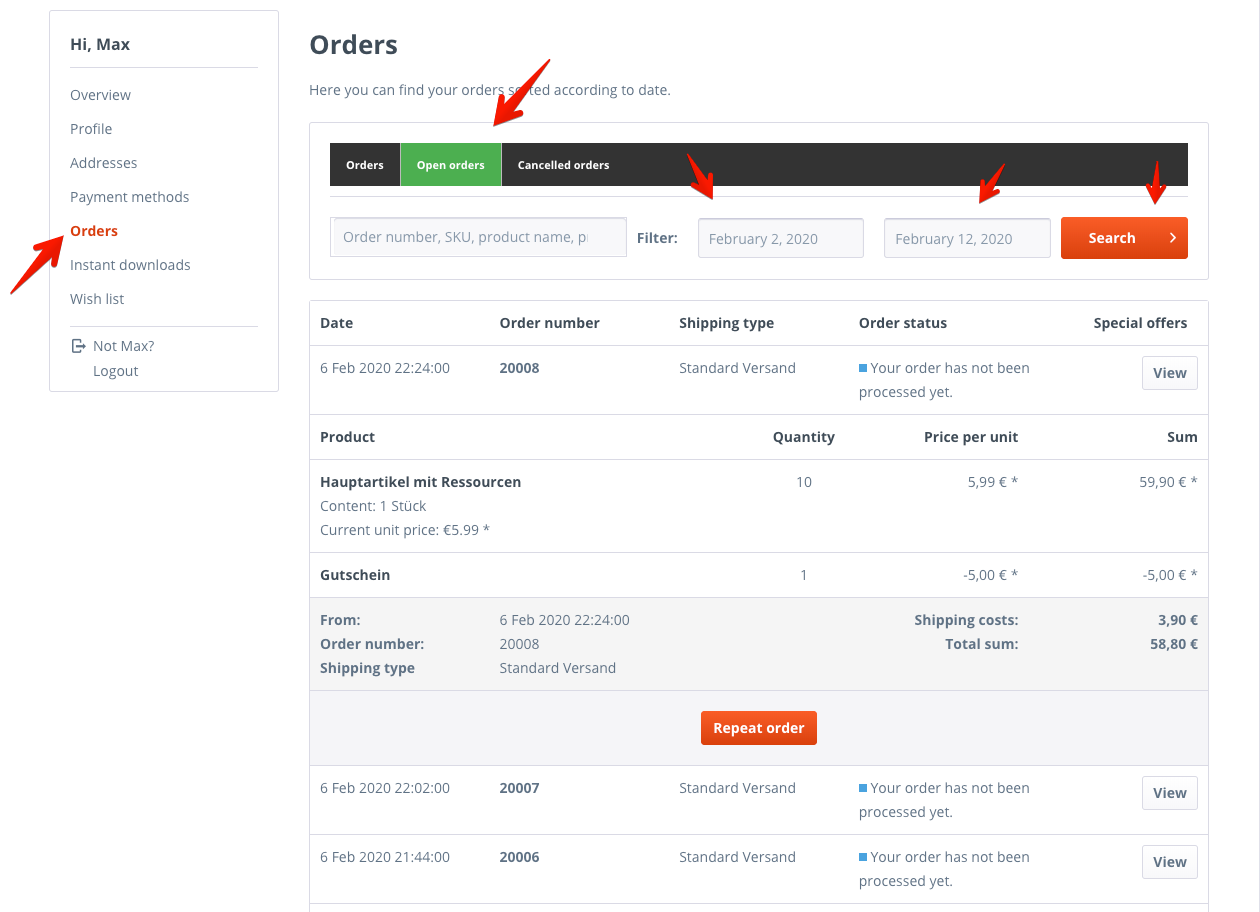Focus the order number search field
1260x912 pixels.
pyautogui.click(x=478, y=237)
